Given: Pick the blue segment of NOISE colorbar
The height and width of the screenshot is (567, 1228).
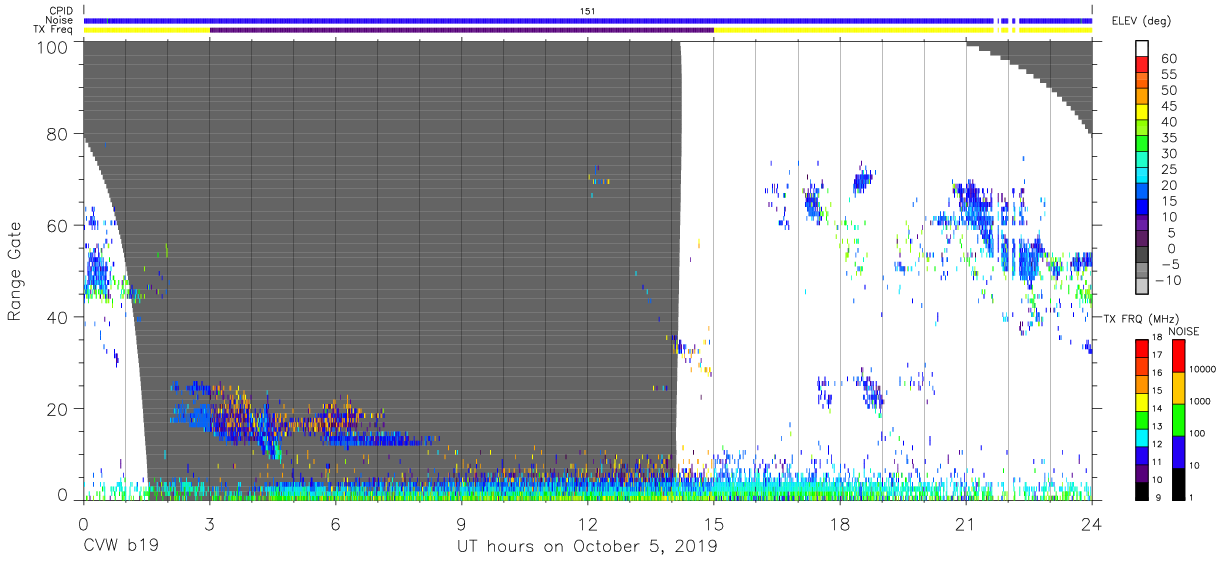Looking at the screenshot, I should [1178, 451].
